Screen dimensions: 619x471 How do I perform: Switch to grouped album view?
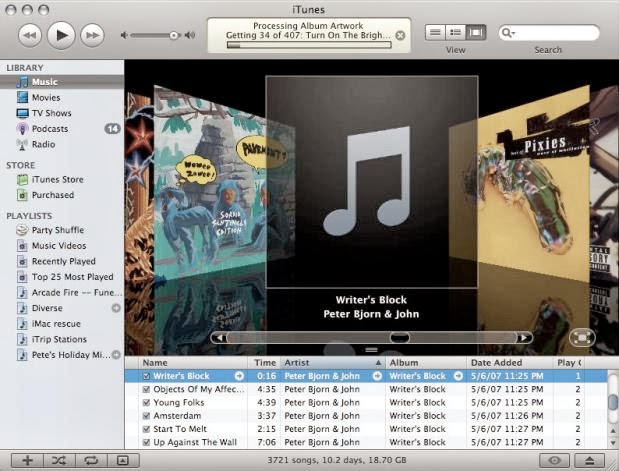coord(455,32)
